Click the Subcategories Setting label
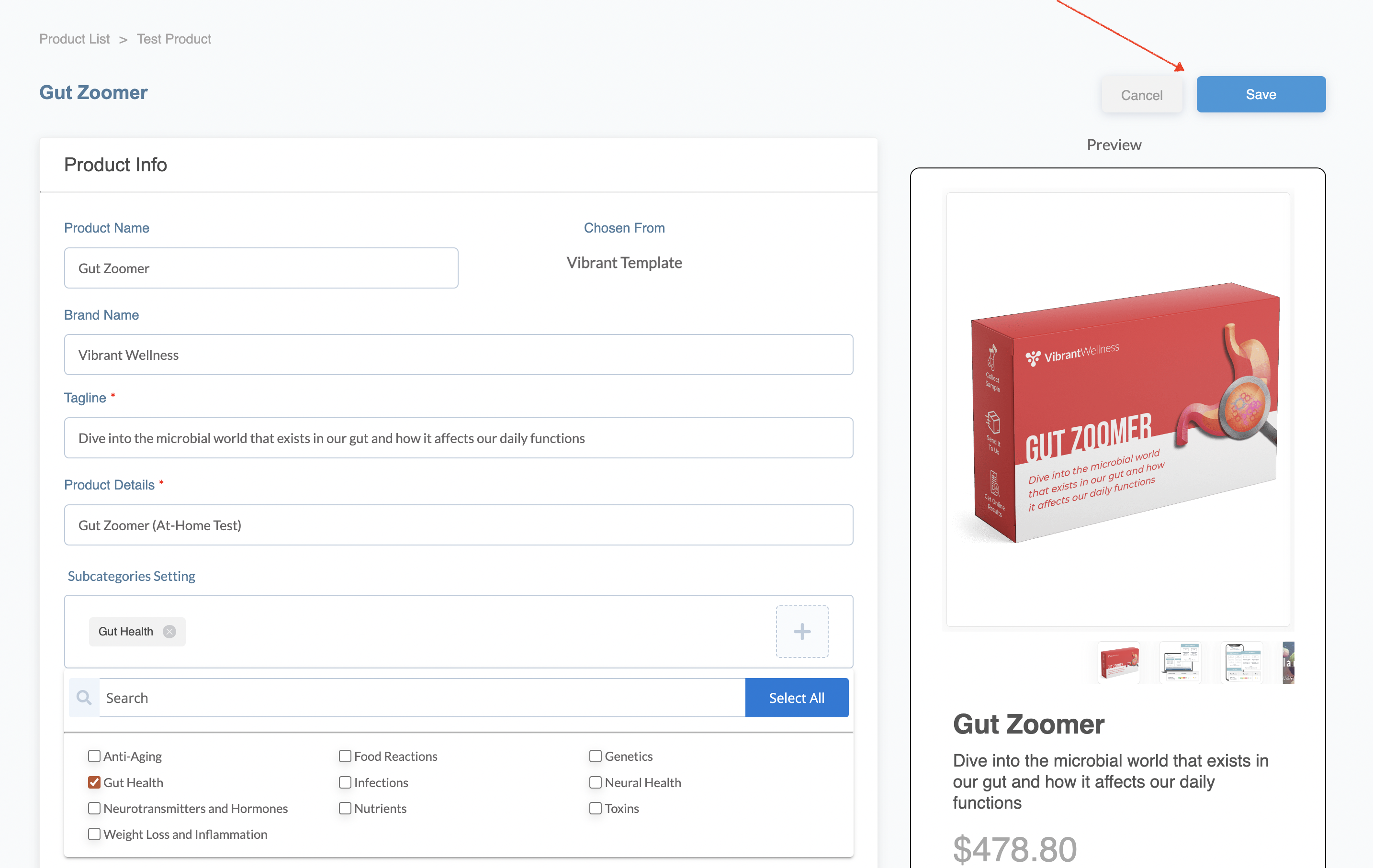Viewport: 1373px width, 868px height. click(x=131, y=576)
